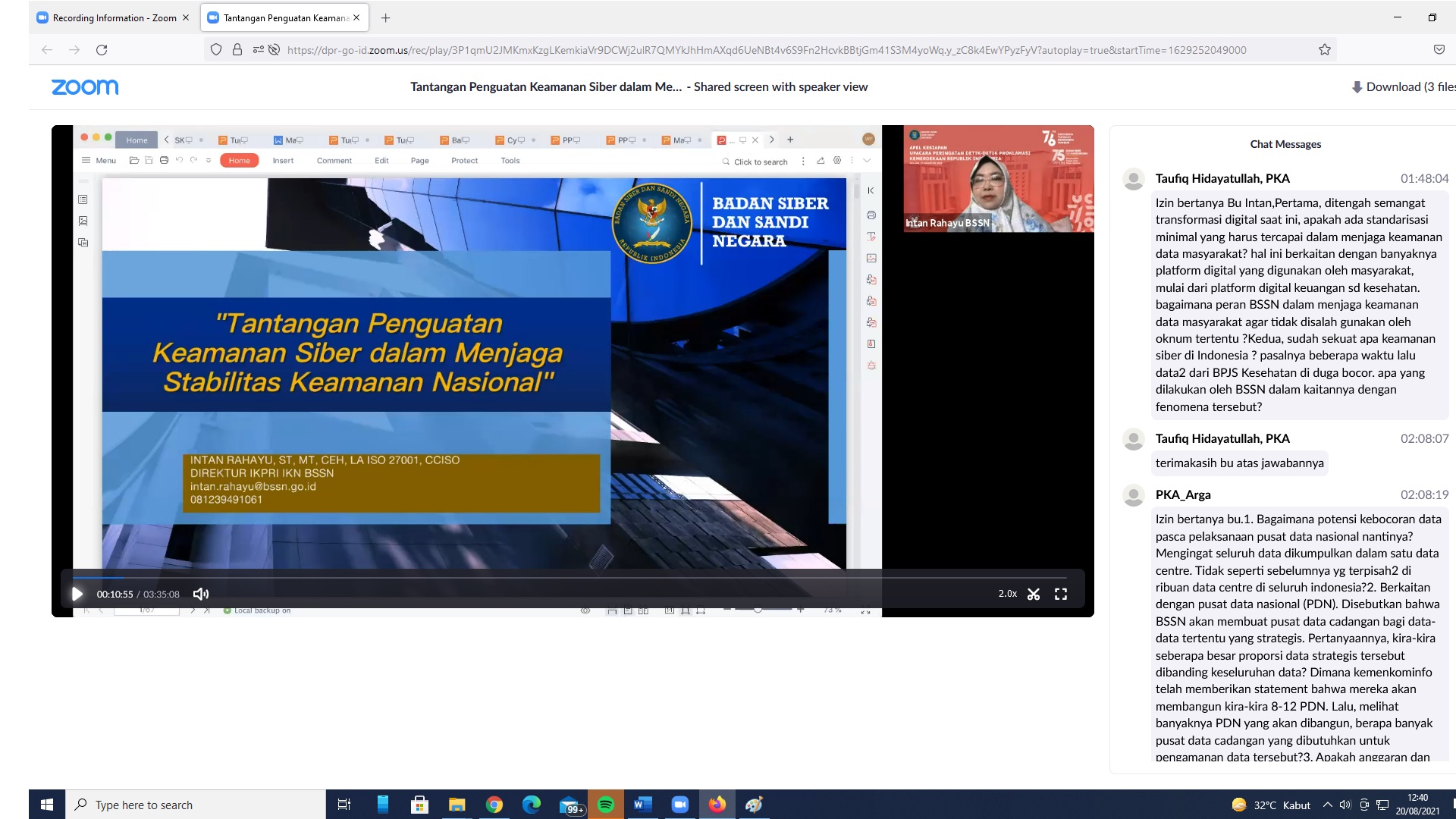Play the Zoom recording
This screenshot has width=1456, height=819.
point(77,594)
